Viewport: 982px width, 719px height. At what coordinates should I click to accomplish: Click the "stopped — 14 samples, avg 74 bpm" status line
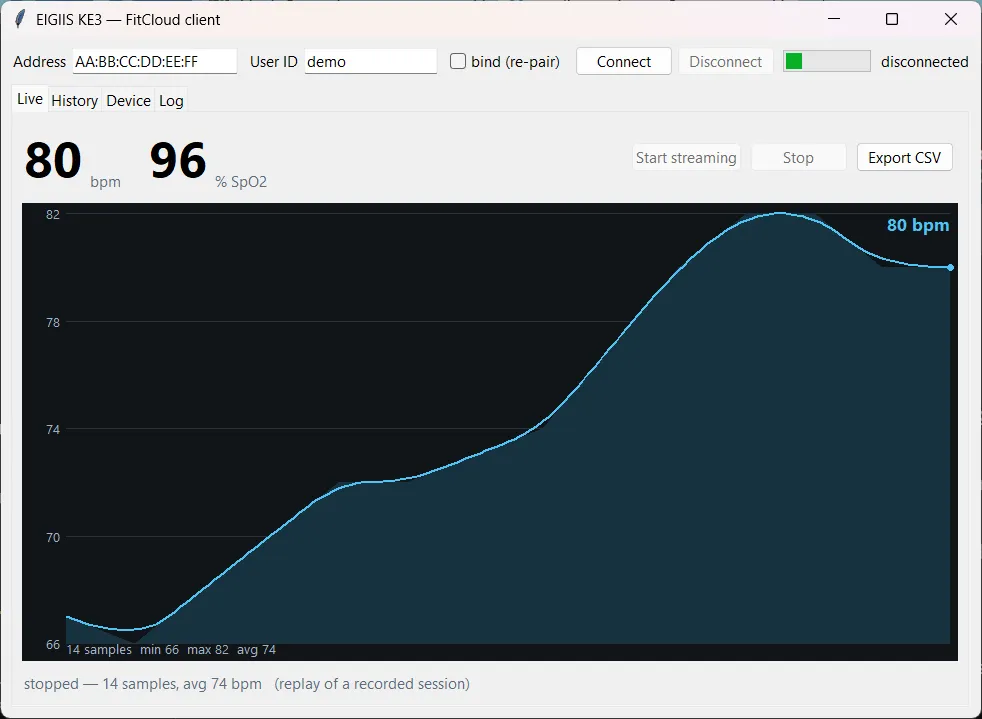tap(143, 684)
